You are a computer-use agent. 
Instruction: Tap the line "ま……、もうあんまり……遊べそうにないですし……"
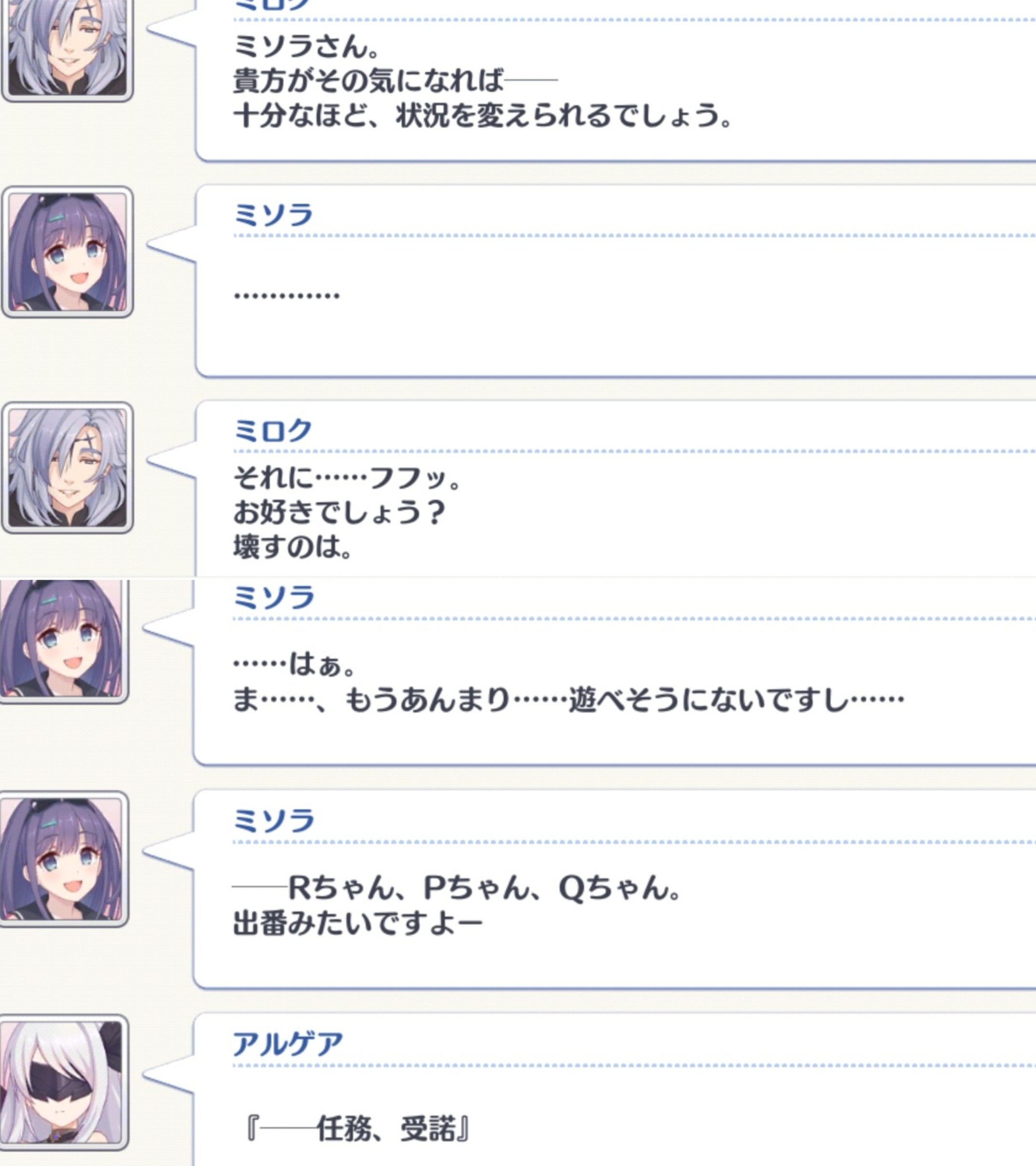568,700
